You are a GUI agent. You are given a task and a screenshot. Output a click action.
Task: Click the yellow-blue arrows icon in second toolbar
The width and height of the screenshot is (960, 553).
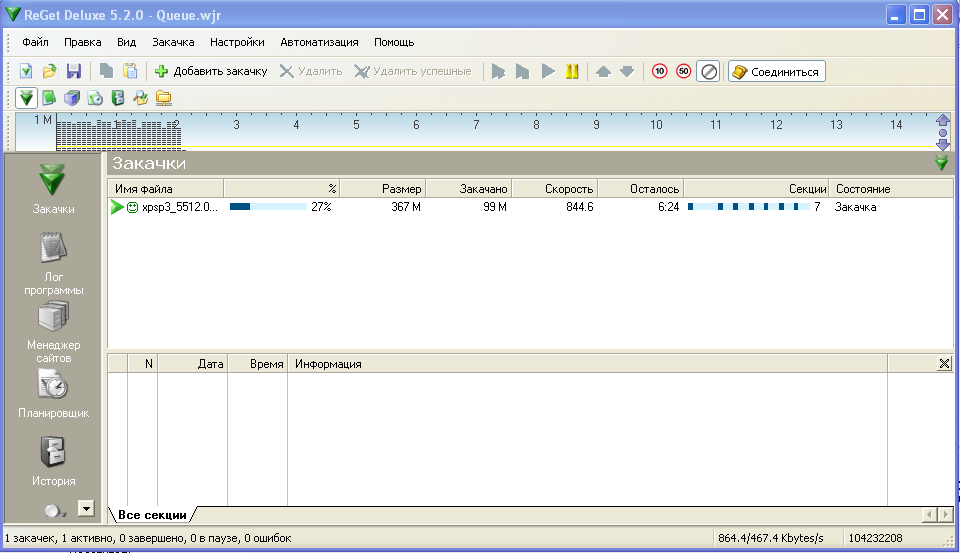(140, 98)
